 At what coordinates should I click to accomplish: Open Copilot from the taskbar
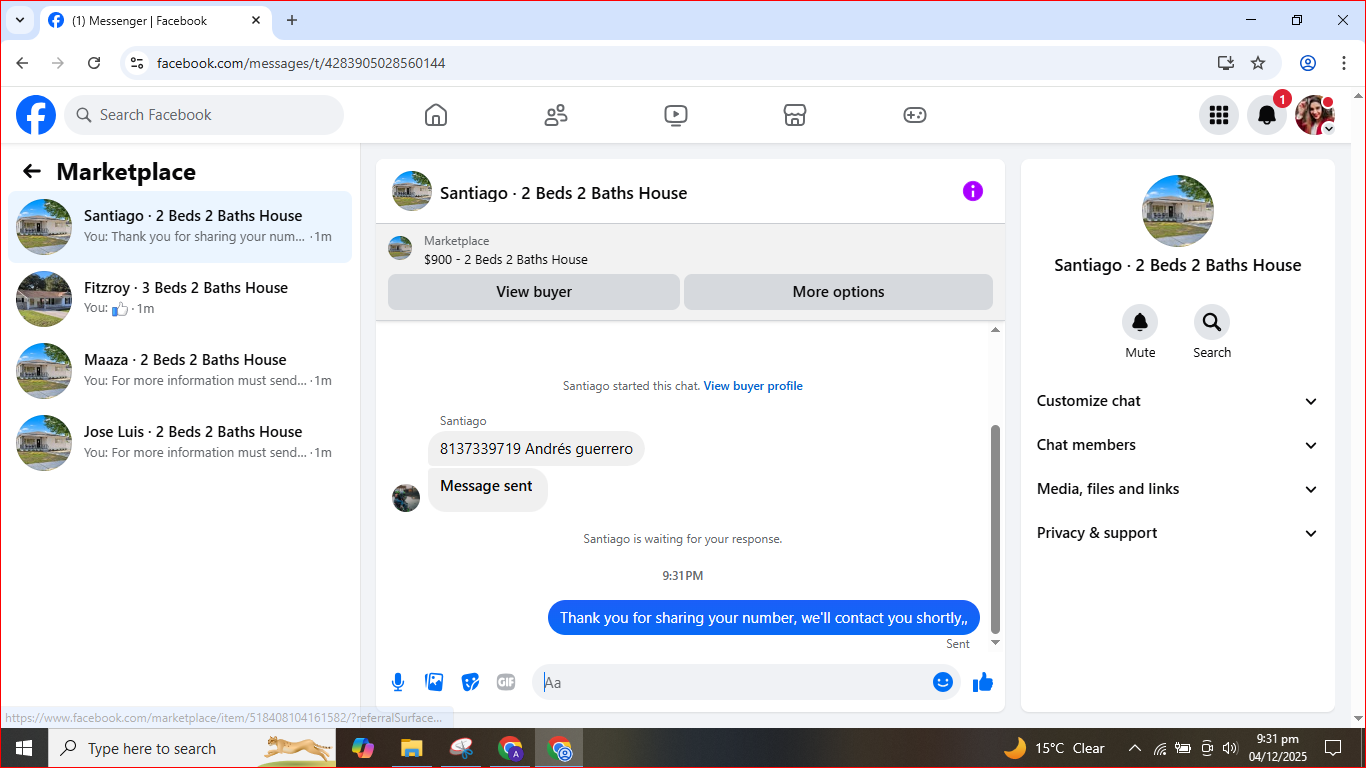point(363,748)
